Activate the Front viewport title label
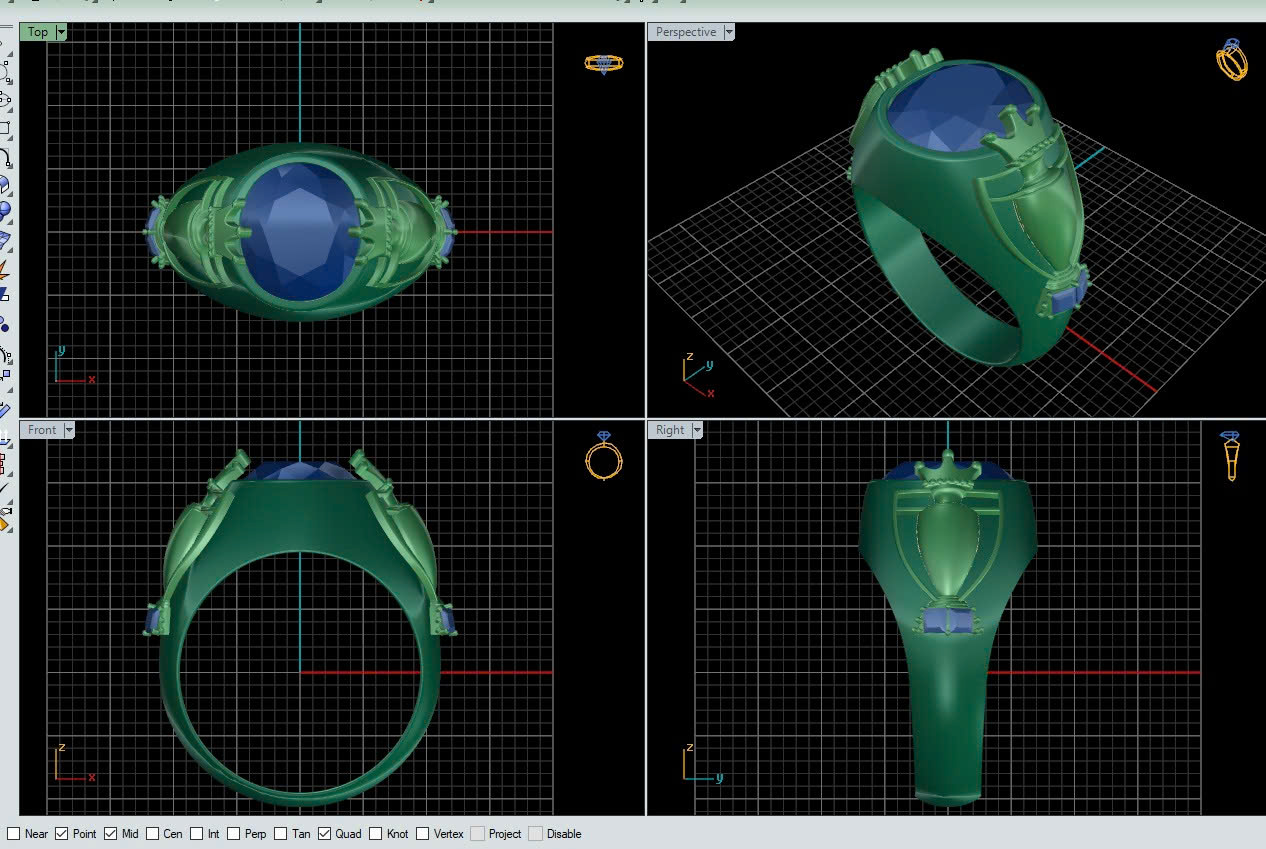Viewport: 1266px width, 849px height. (42, 430)
